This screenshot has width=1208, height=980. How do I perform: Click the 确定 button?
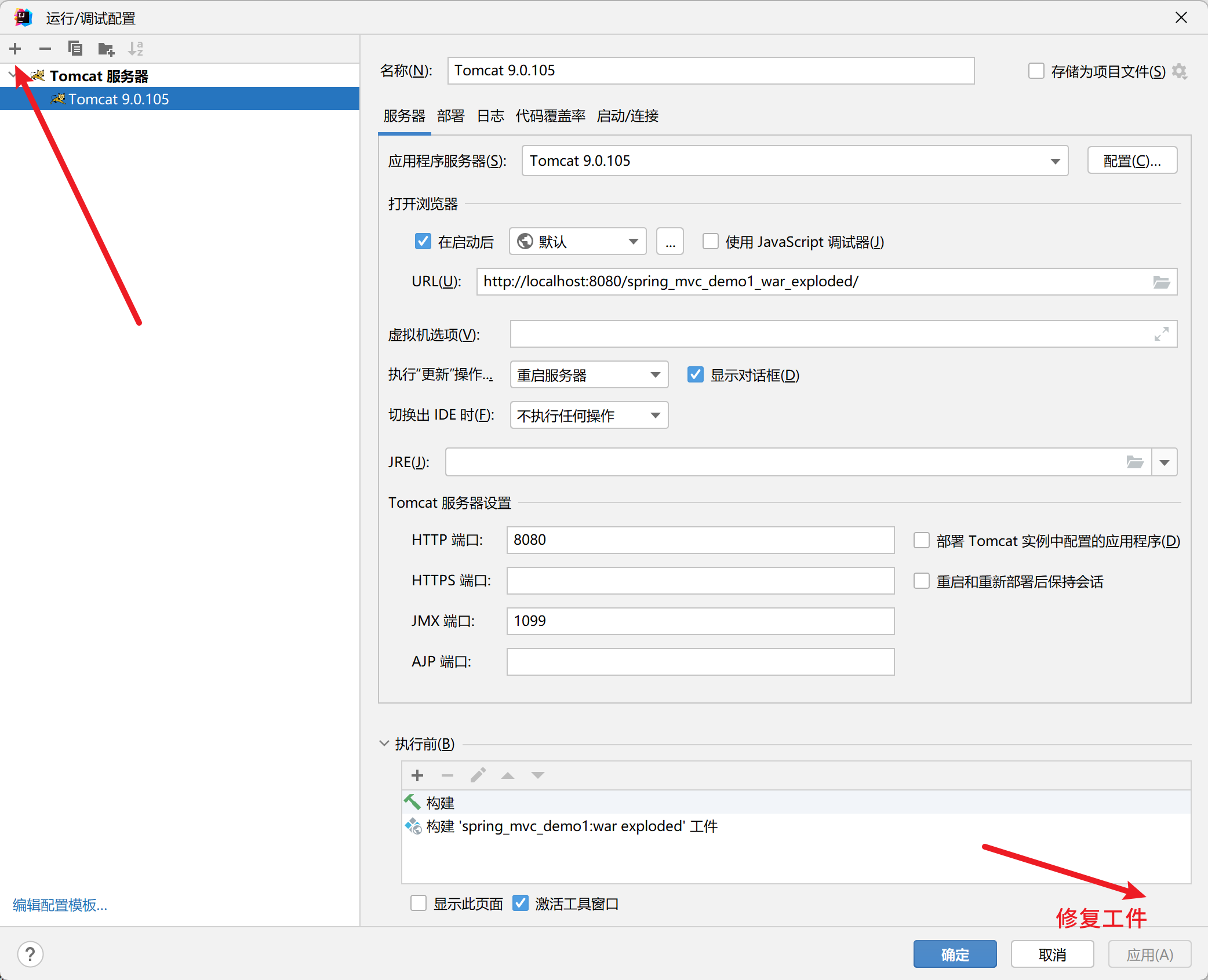[955, 955]
